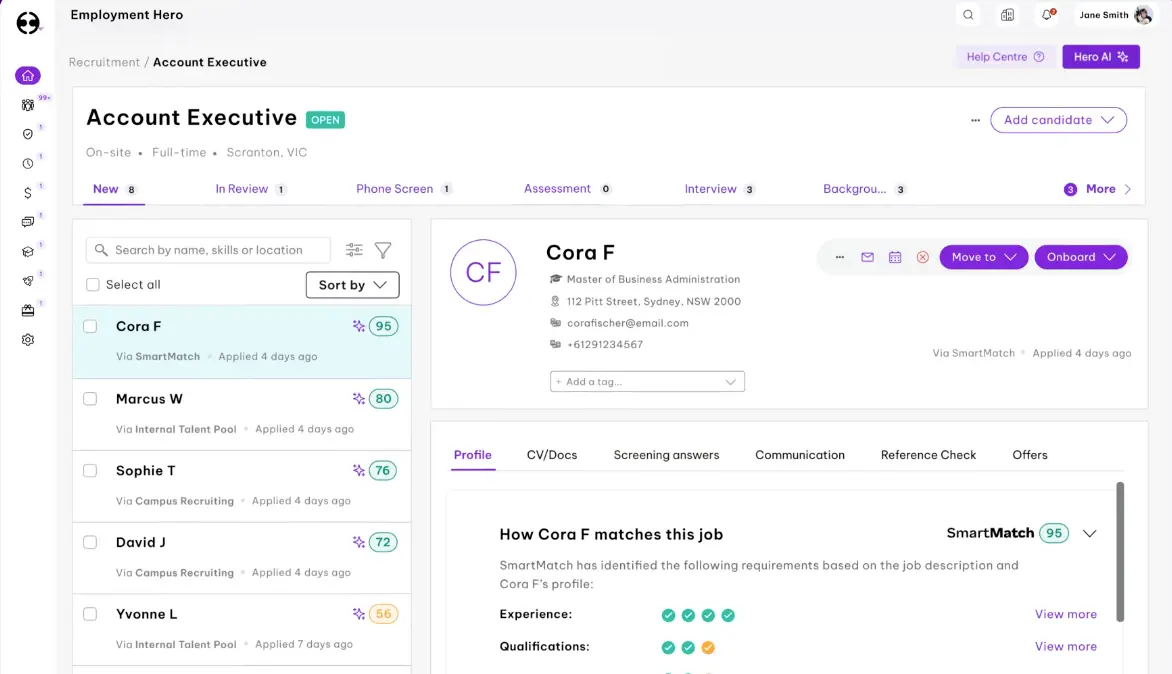
Task: Click the Hero AI button
Action: tap(1100, 56)
